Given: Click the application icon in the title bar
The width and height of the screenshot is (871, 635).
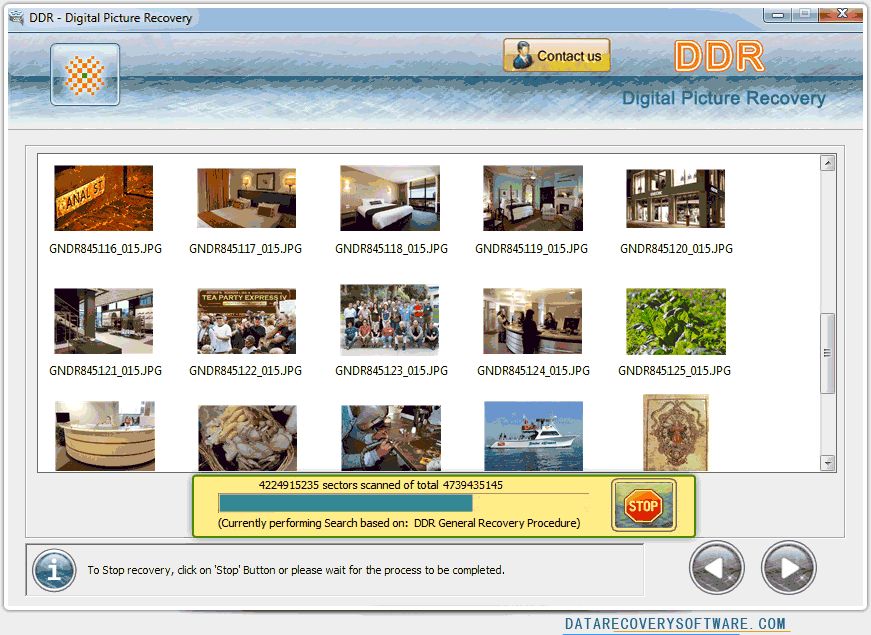Looking at the screenshot, I should [14, 17].
